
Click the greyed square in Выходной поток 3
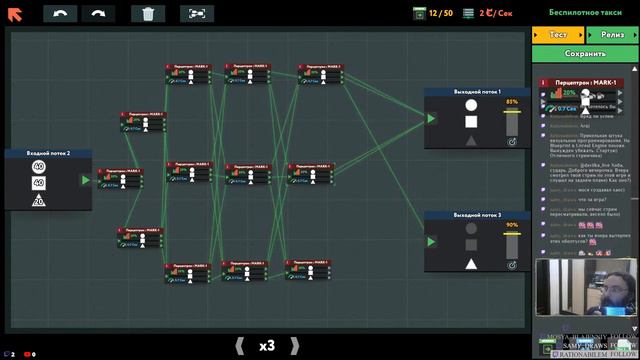click(x=471, y=245)
